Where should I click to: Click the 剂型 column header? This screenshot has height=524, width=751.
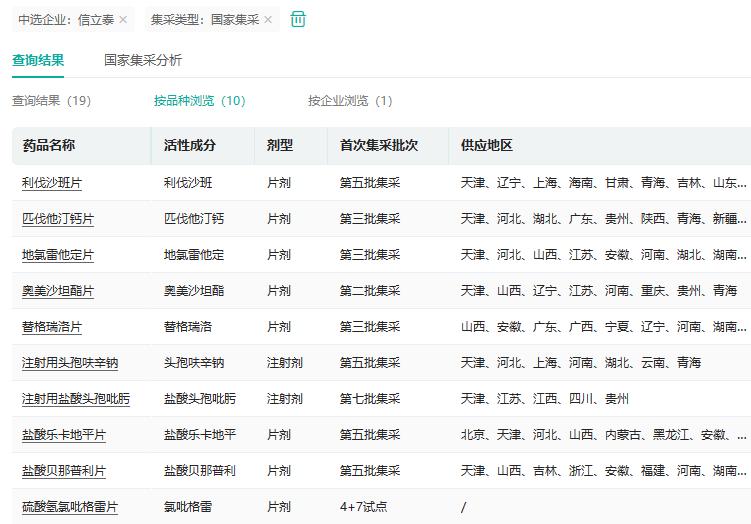pyautogui.click(x=279, y=145)
